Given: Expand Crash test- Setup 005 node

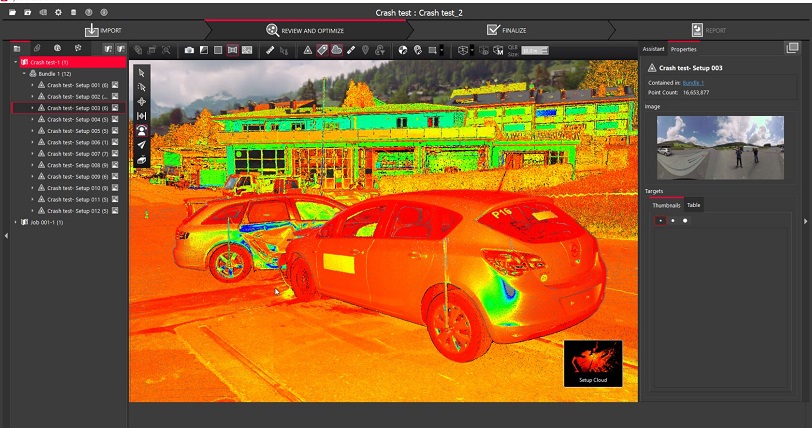Looking at the screenshot, I should 32,131.
